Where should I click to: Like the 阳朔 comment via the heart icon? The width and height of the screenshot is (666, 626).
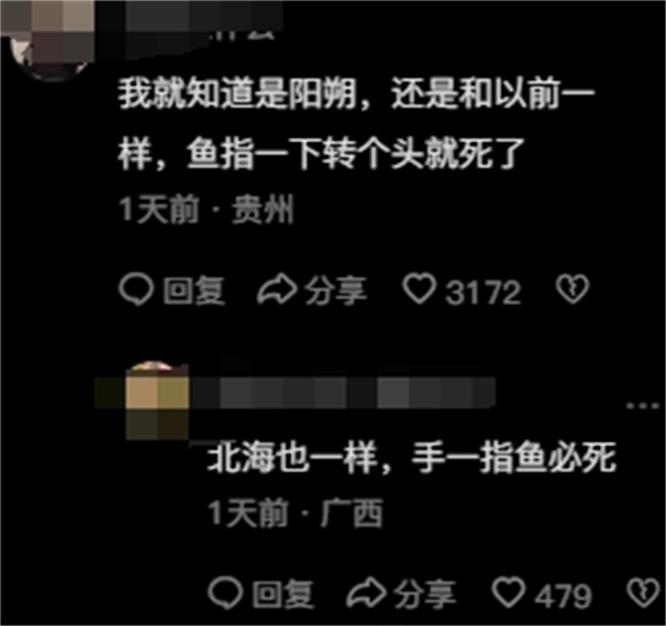419,289
